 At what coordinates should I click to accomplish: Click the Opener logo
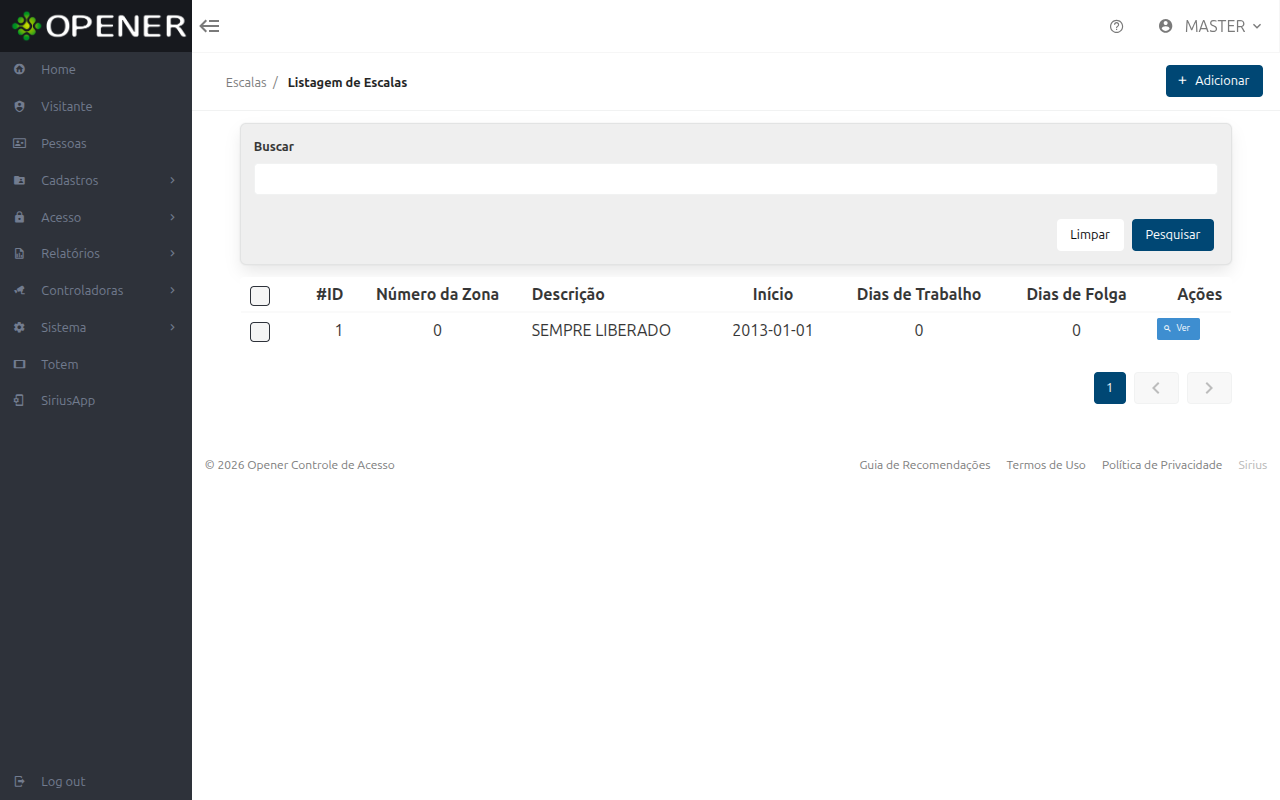(x=99, y=26)
